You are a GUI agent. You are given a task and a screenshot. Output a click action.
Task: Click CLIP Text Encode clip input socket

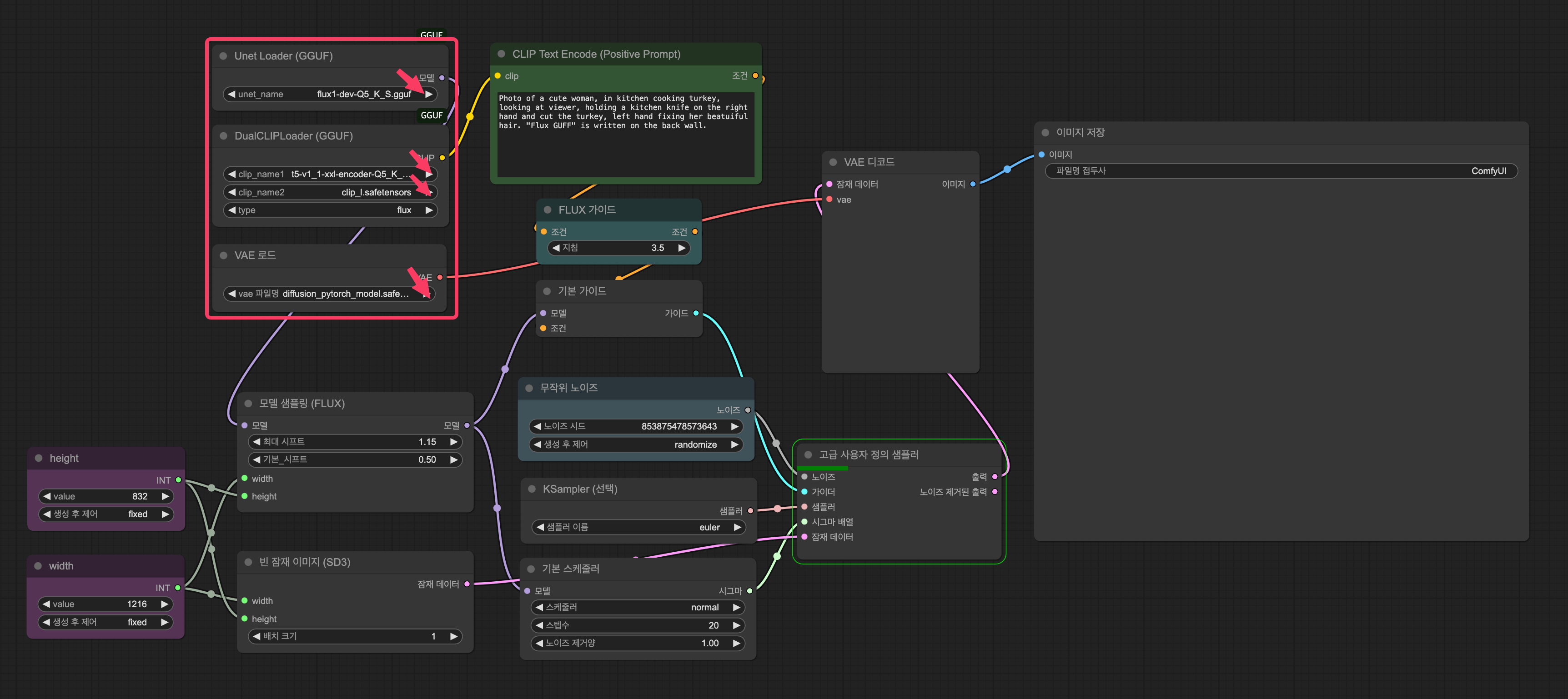pyautogui.click(x=498, y=76)
